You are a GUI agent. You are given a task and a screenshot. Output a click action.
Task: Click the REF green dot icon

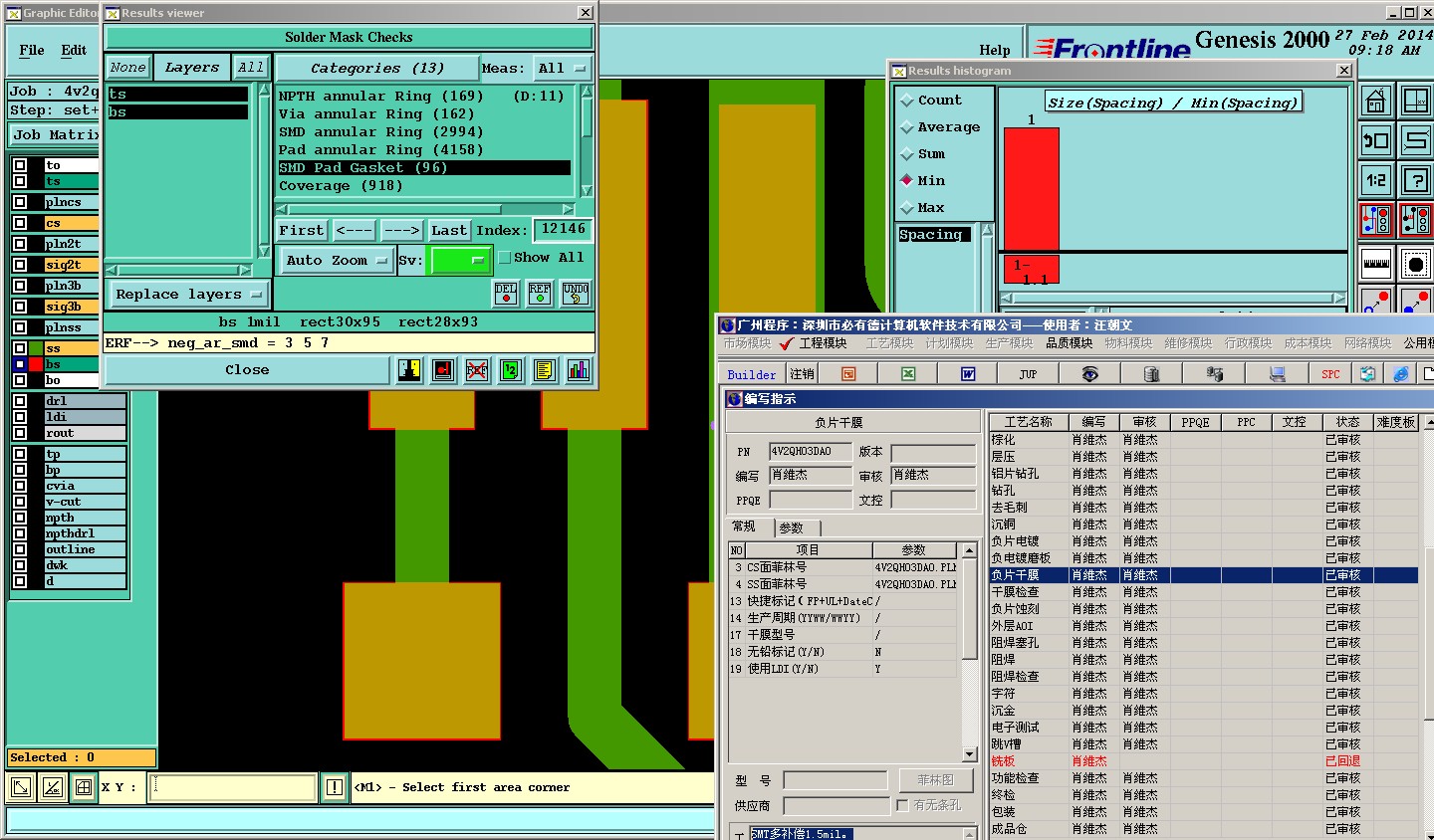click(540, 293)
